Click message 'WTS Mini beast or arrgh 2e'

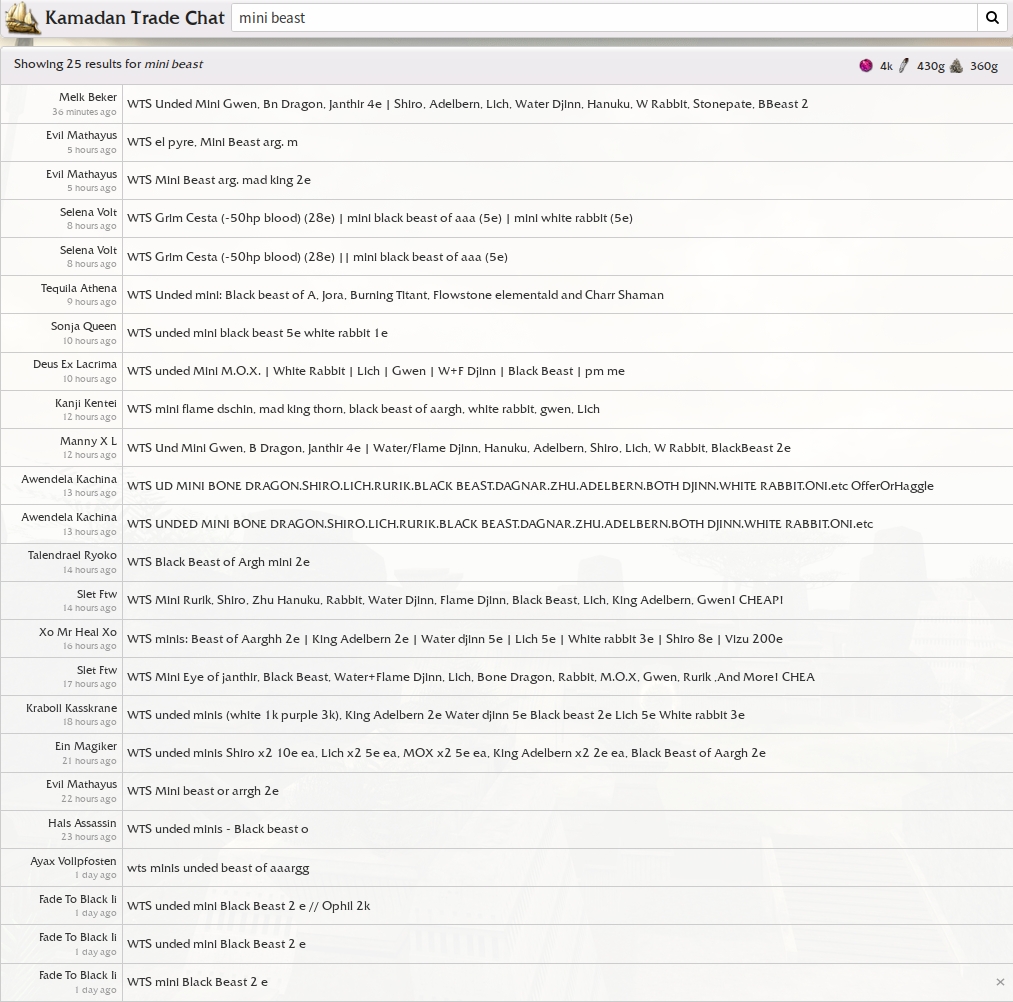[x=203, y=791]
